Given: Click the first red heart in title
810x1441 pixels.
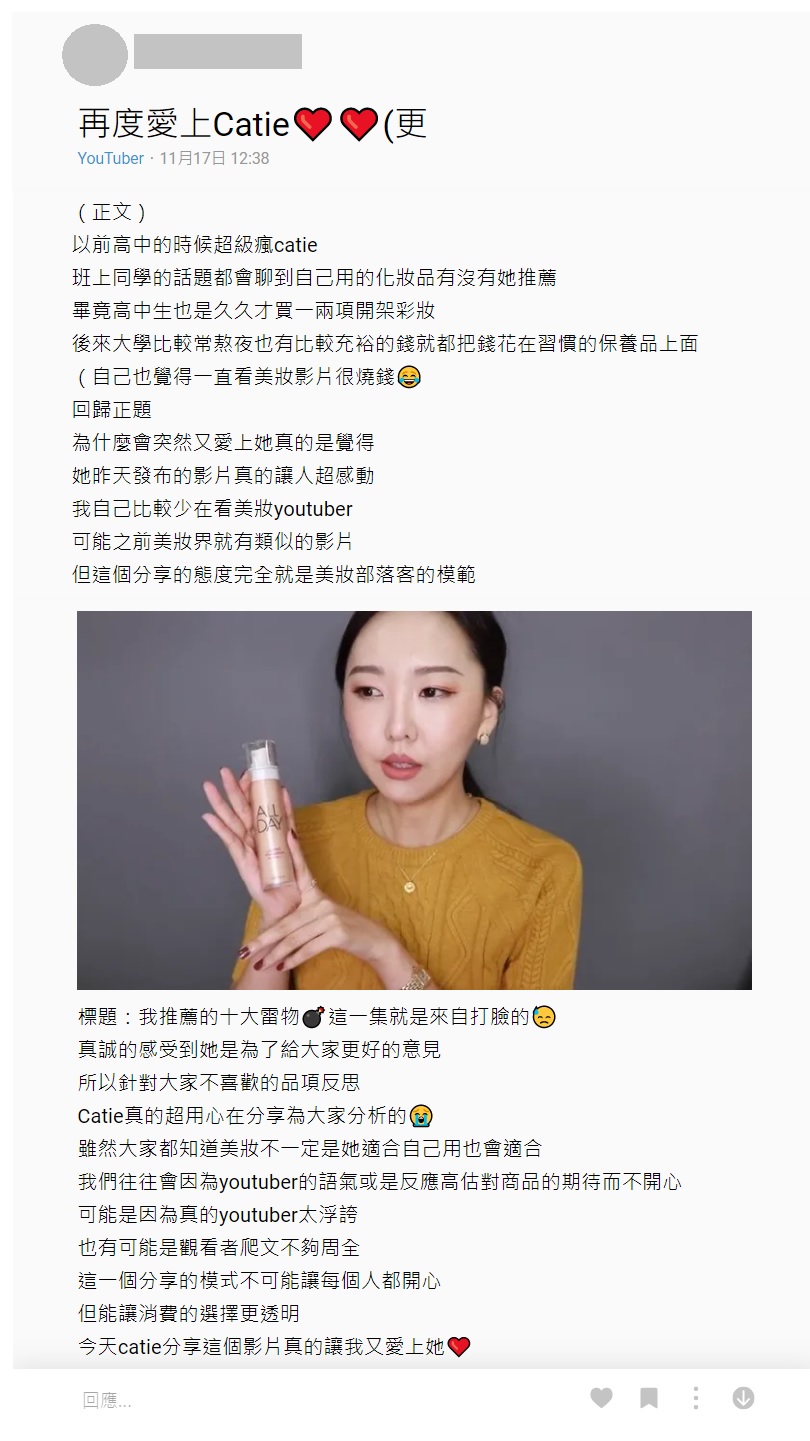Looking at the screenshot, I should point(314,125).
